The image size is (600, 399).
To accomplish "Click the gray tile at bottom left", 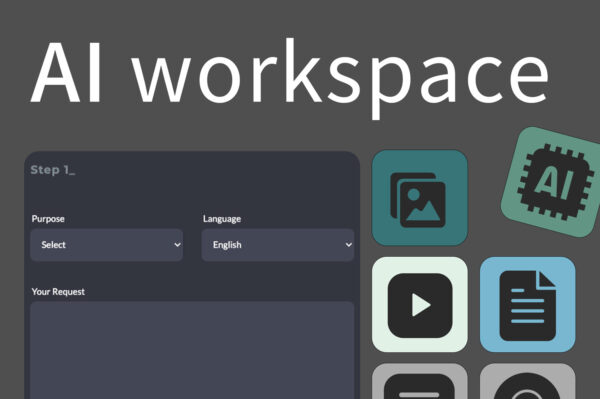I will tap(419, 381).
